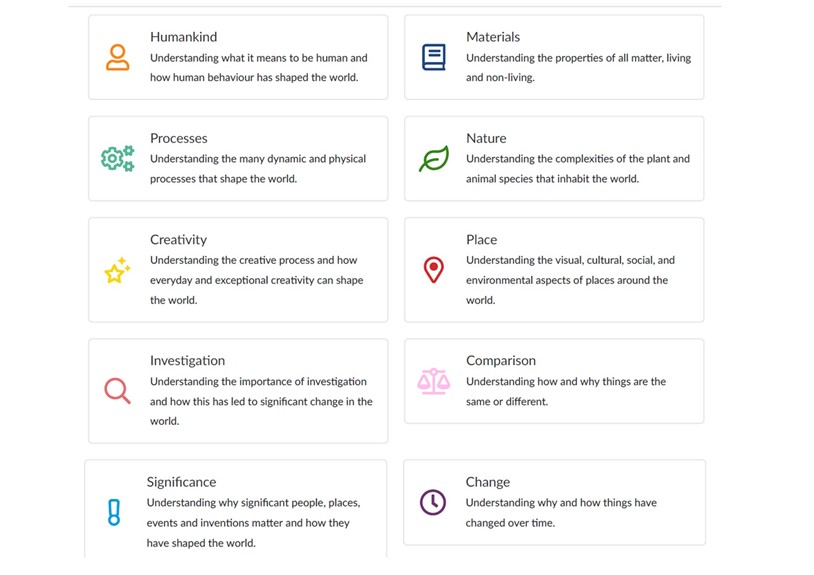The height and width of the screenshot is (575, 814).
Task: Open the Significance heading
Action: 181,482
